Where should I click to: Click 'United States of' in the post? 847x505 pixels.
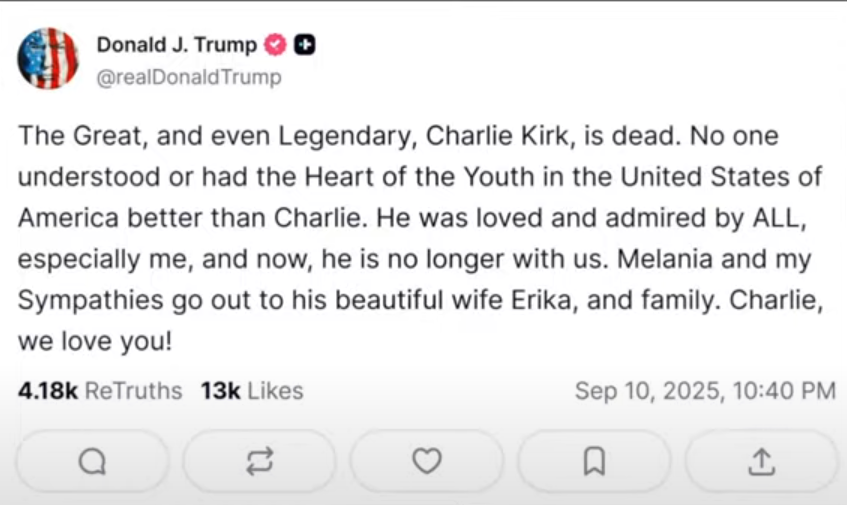pos(721,175)
